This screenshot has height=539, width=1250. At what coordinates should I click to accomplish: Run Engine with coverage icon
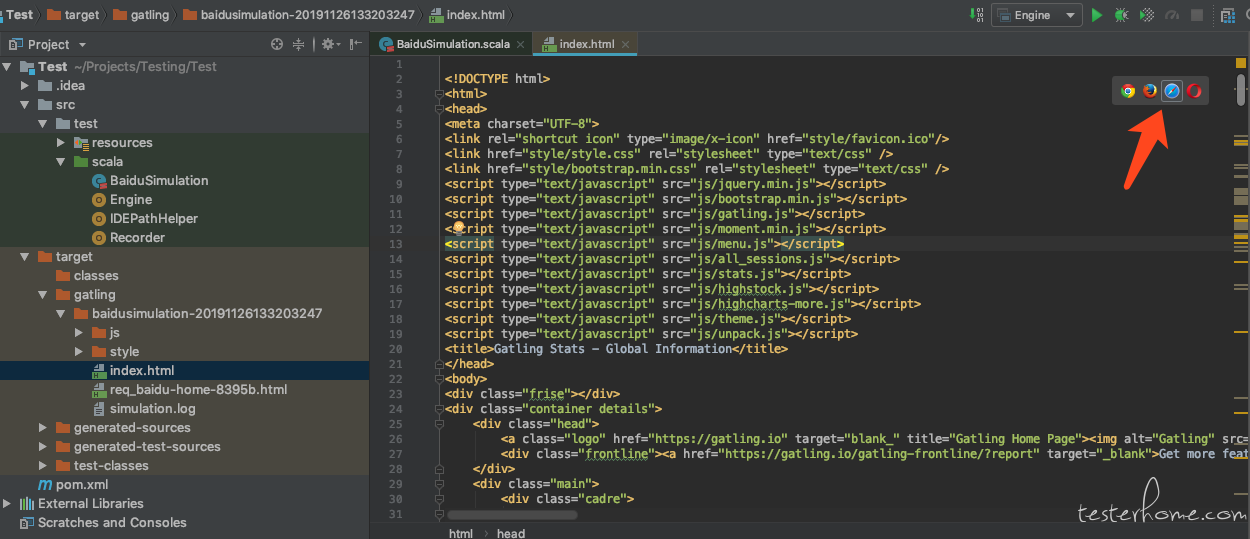point(1147,15)
